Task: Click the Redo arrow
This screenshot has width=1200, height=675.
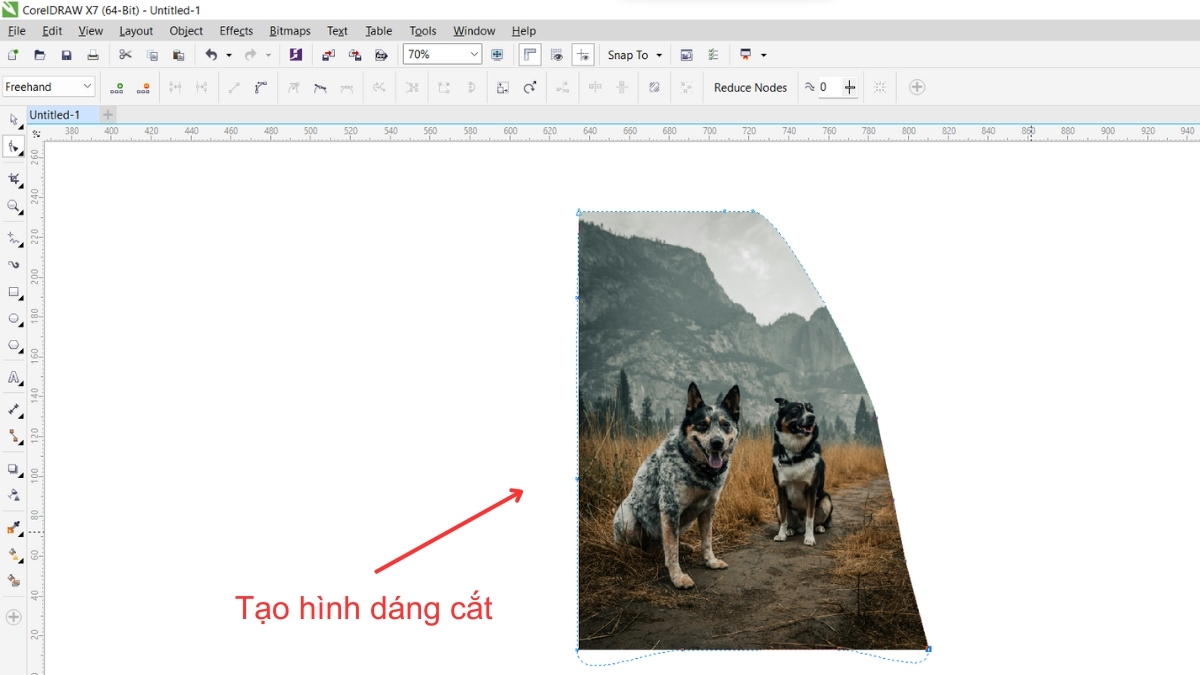Action: pyautogui.click(x=250, y=55)
